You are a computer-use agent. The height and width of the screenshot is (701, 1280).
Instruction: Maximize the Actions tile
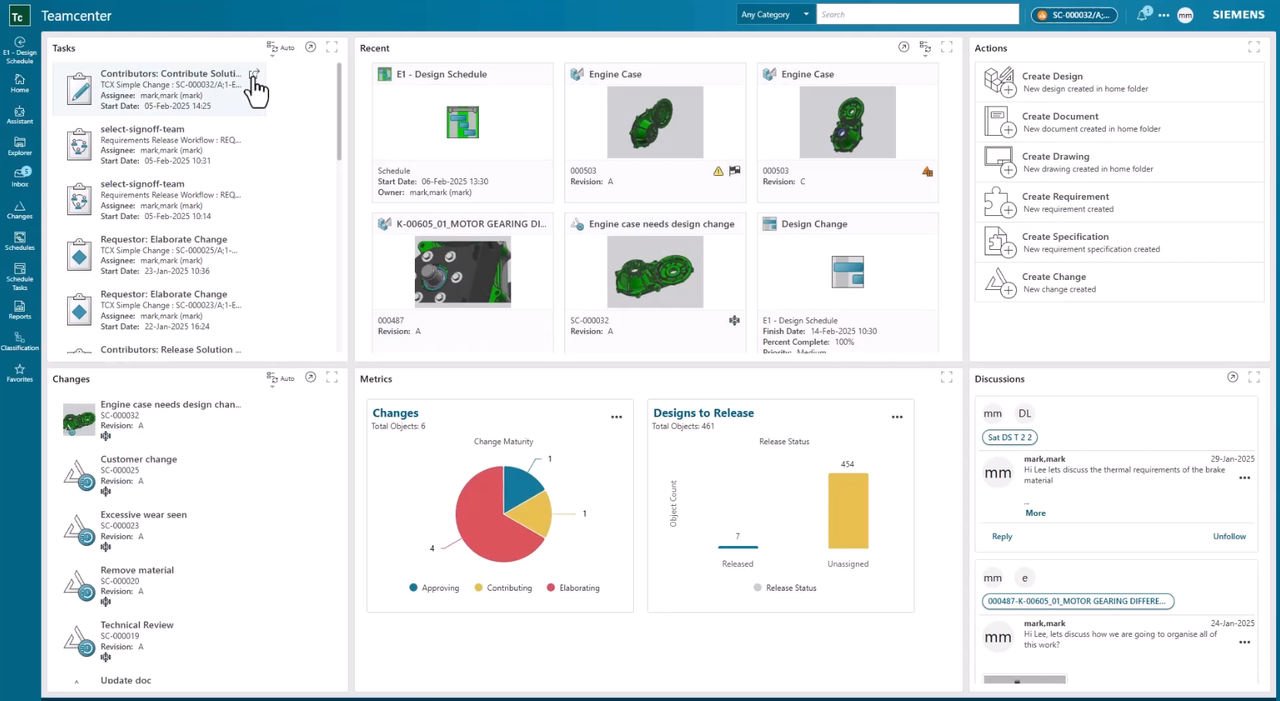click(x=1254, y=47)
